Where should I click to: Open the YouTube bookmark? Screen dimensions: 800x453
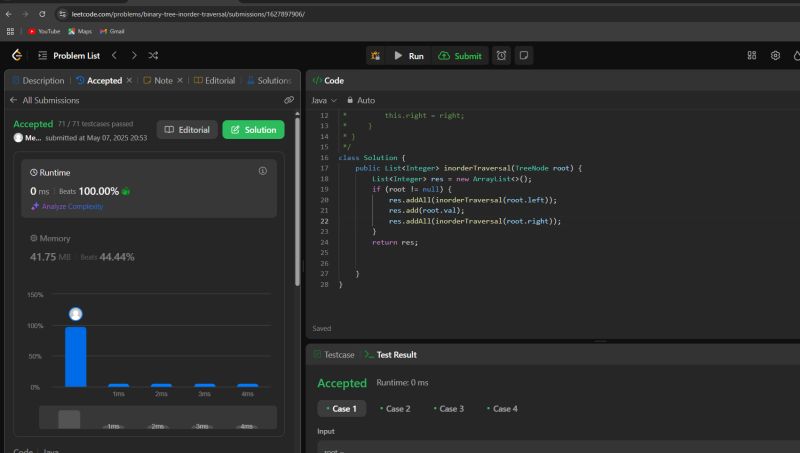coord(44,31)
